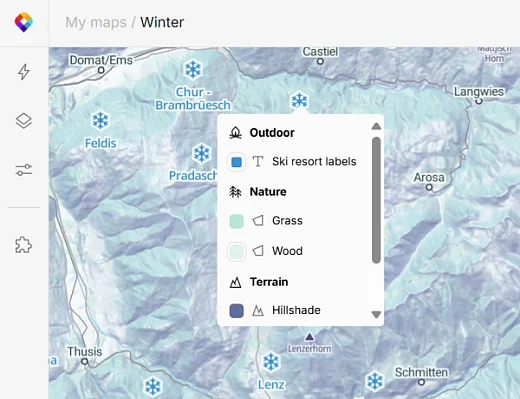Screen dimensions: 520x399
Task: Click the Feldis ski resort label
Action: click(x=100, y=143)
